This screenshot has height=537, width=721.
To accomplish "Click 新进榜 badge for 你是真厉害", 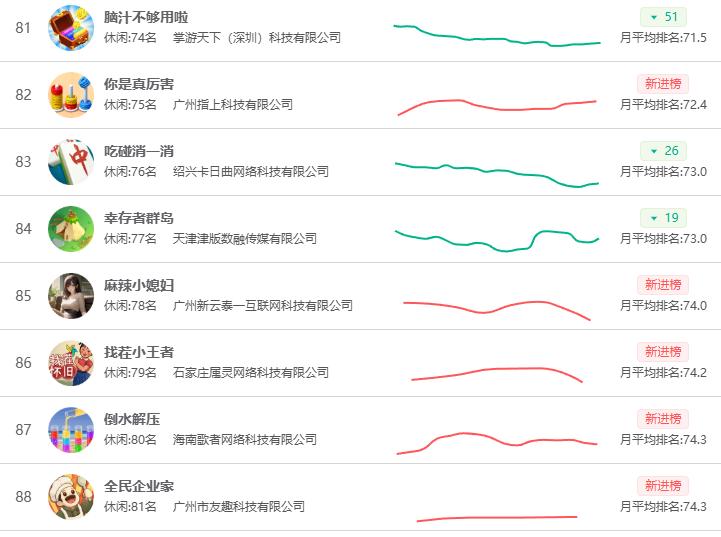I will (663, 84).
